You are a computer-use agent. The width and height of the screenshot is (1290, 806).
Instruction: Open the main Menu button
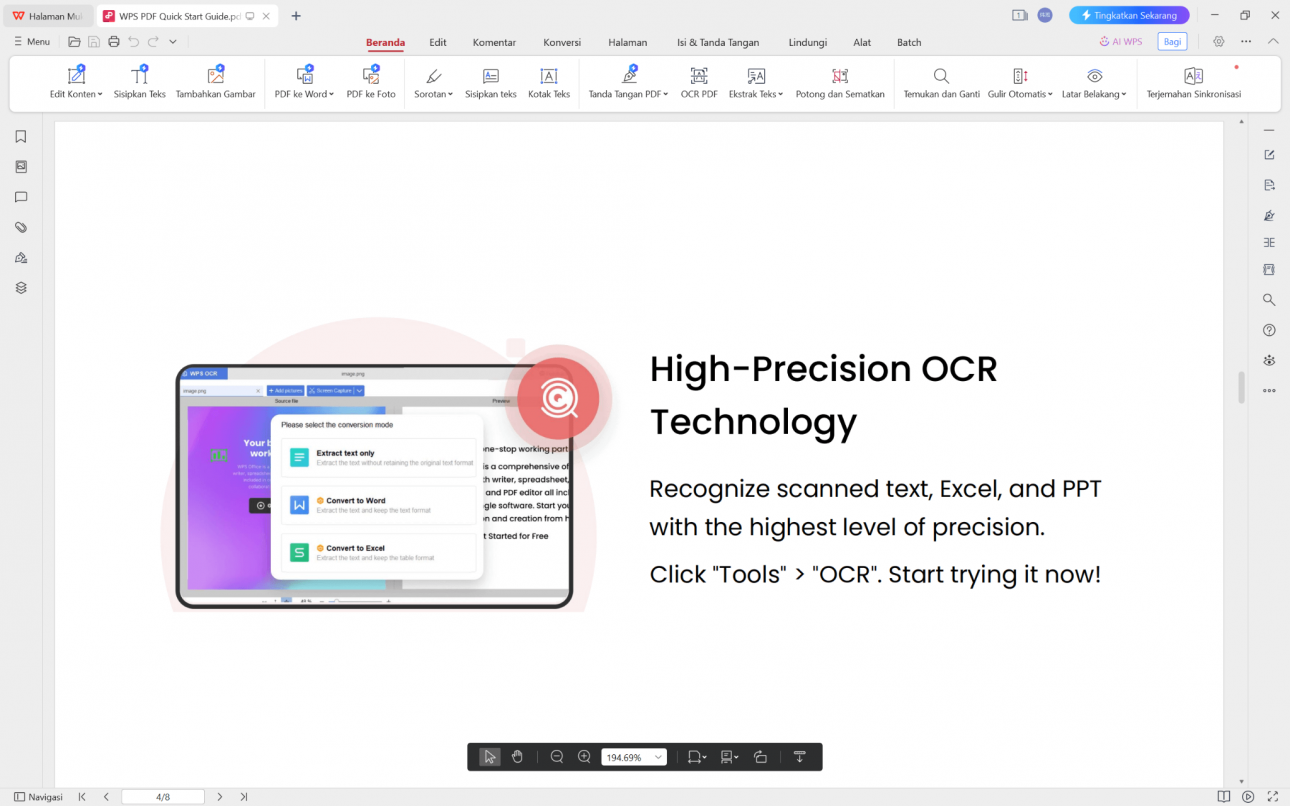coord(31,42)
